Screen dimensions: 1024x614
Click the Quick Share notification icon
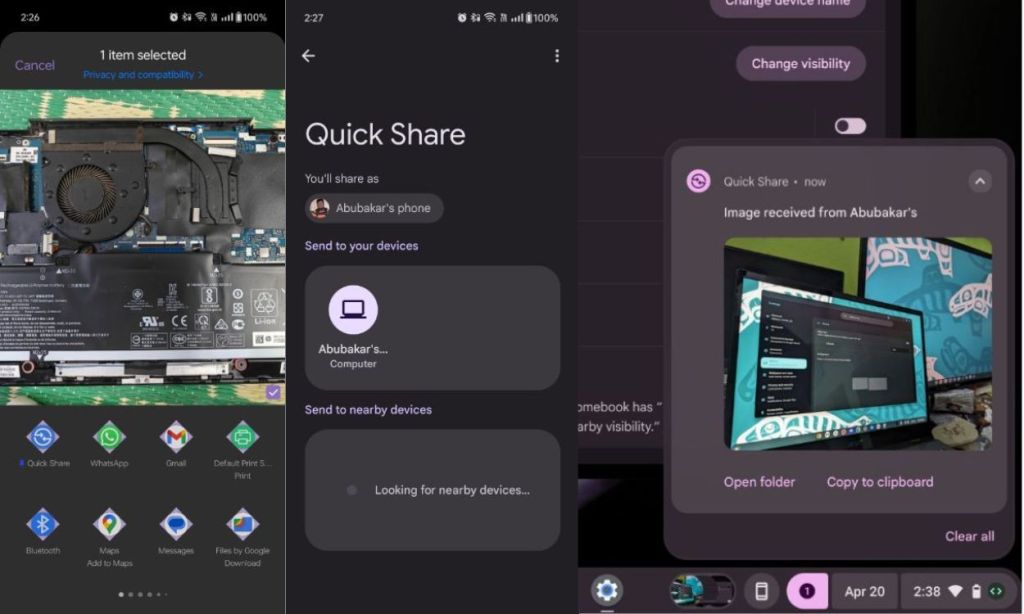698,181
